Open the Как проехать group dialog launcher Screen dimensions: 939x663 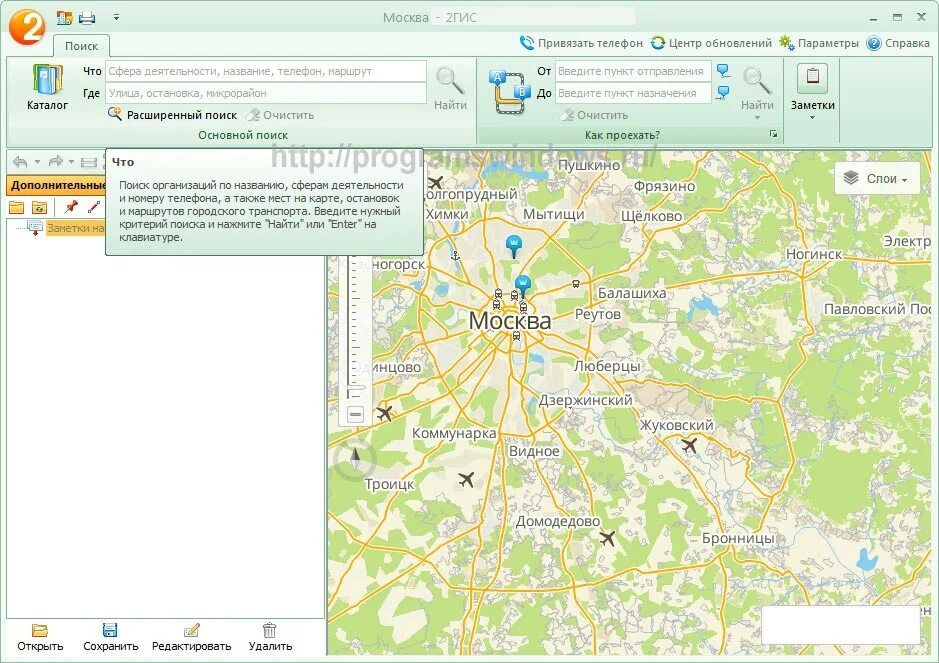click(774, 134)
